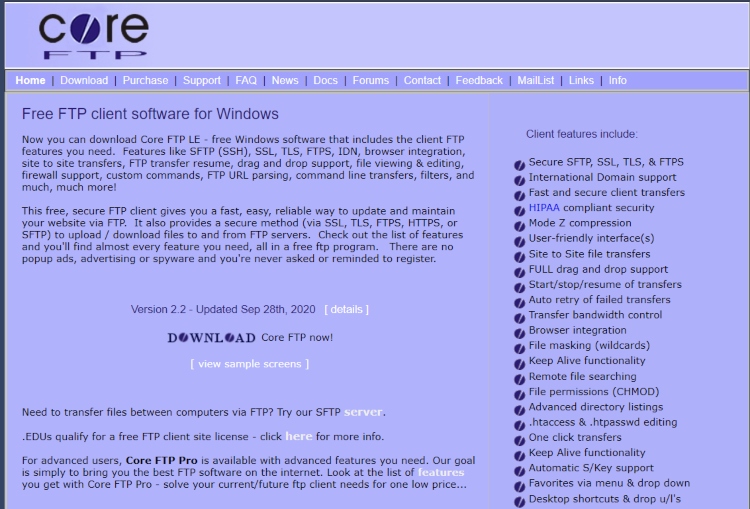Click bullet icon beside Auto retry of failed transfers

tap(519, 303)
